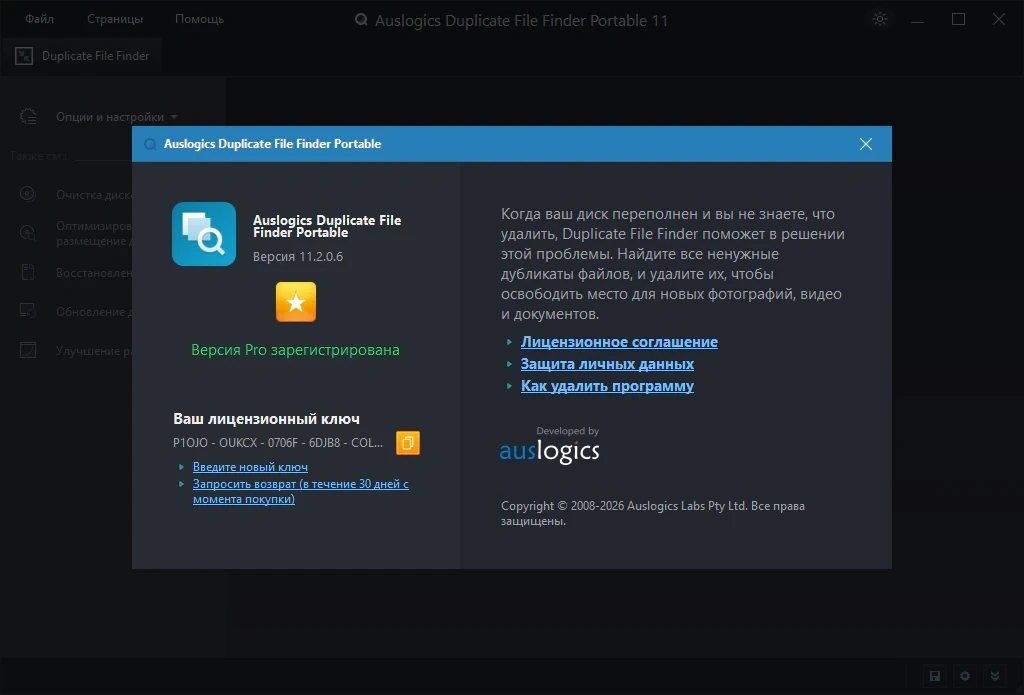The width and height of the screenshot is (1024, 695).
Task: Open the Помощь menu
Action: pos(199,19)
